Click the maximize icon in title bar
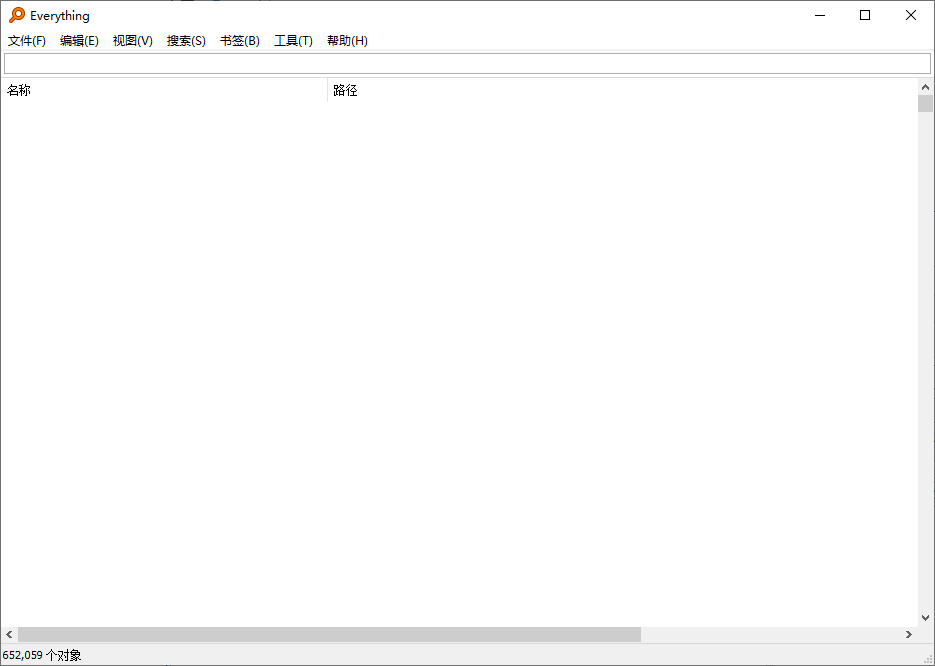The height and width of the screenshot is (666, 935). (864, 15)
